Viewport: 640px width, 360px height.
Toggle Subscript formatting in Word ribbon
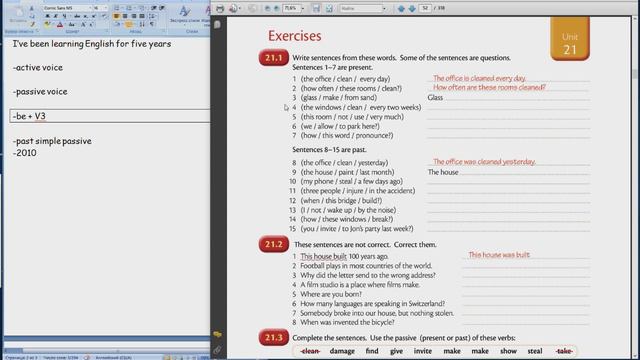(85, 16)
